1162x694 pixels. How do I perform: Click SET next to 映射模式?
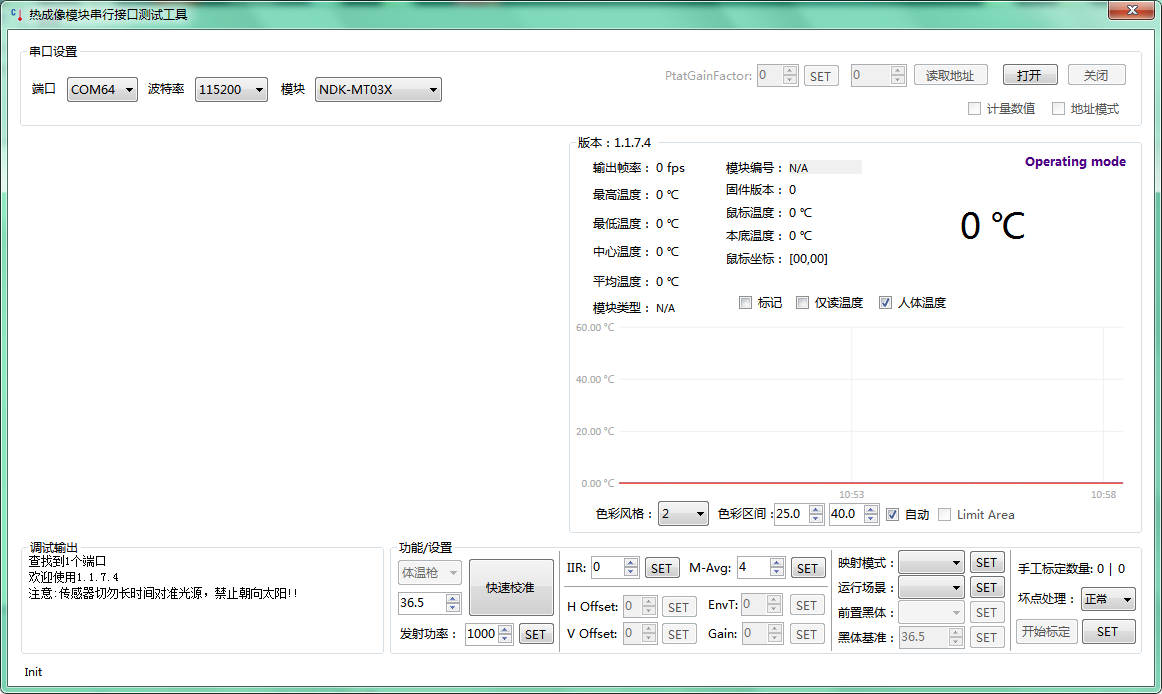[x=987, y=563]
